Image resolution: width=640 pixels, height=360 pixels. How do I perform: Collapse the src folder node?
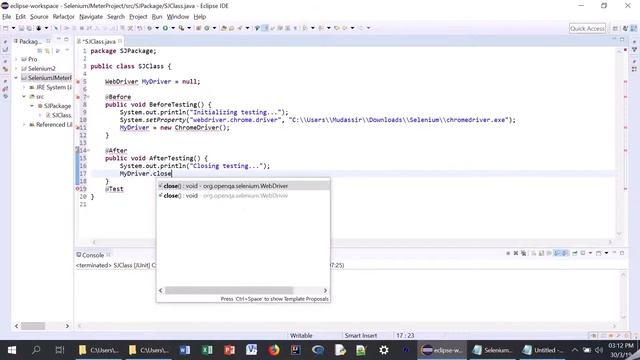click(24, 97)
